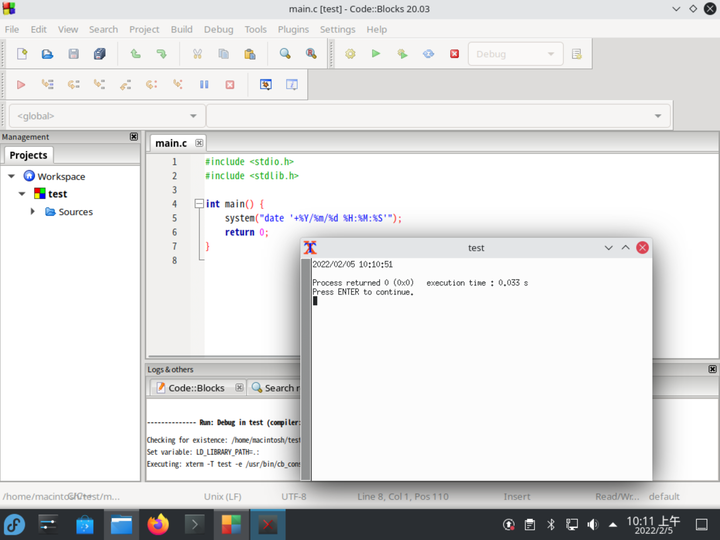Open the Plugins menu

pos(293,29)
